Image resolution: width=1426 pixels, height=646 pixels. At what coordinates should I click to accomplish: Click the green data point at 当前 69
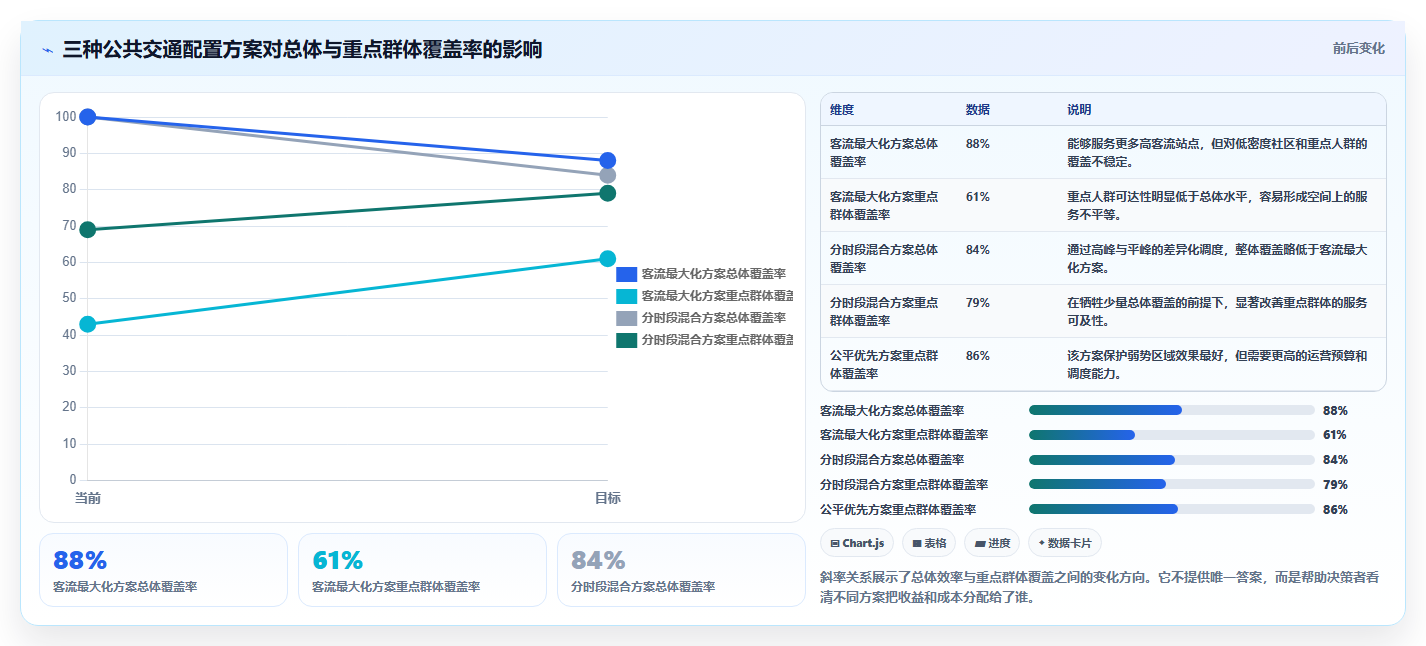[88, 230]
